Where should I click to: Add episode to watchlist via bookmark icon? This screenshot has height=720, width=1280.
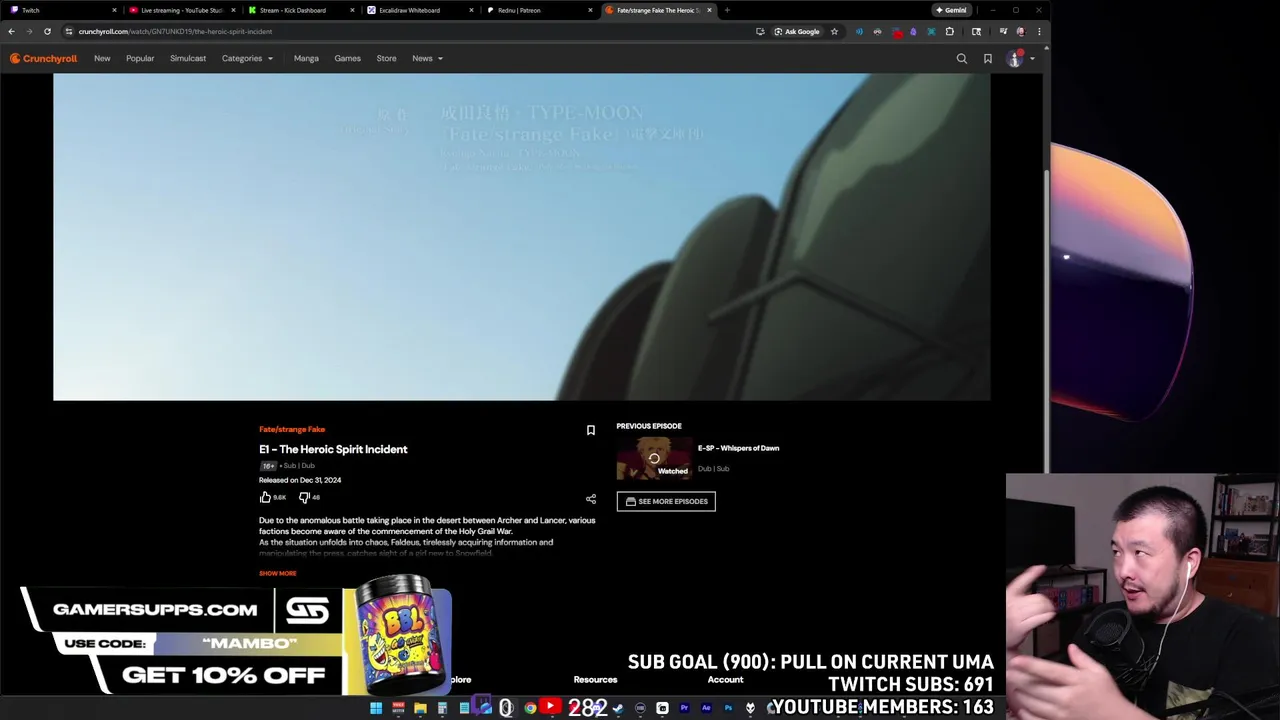coord(591,430)
